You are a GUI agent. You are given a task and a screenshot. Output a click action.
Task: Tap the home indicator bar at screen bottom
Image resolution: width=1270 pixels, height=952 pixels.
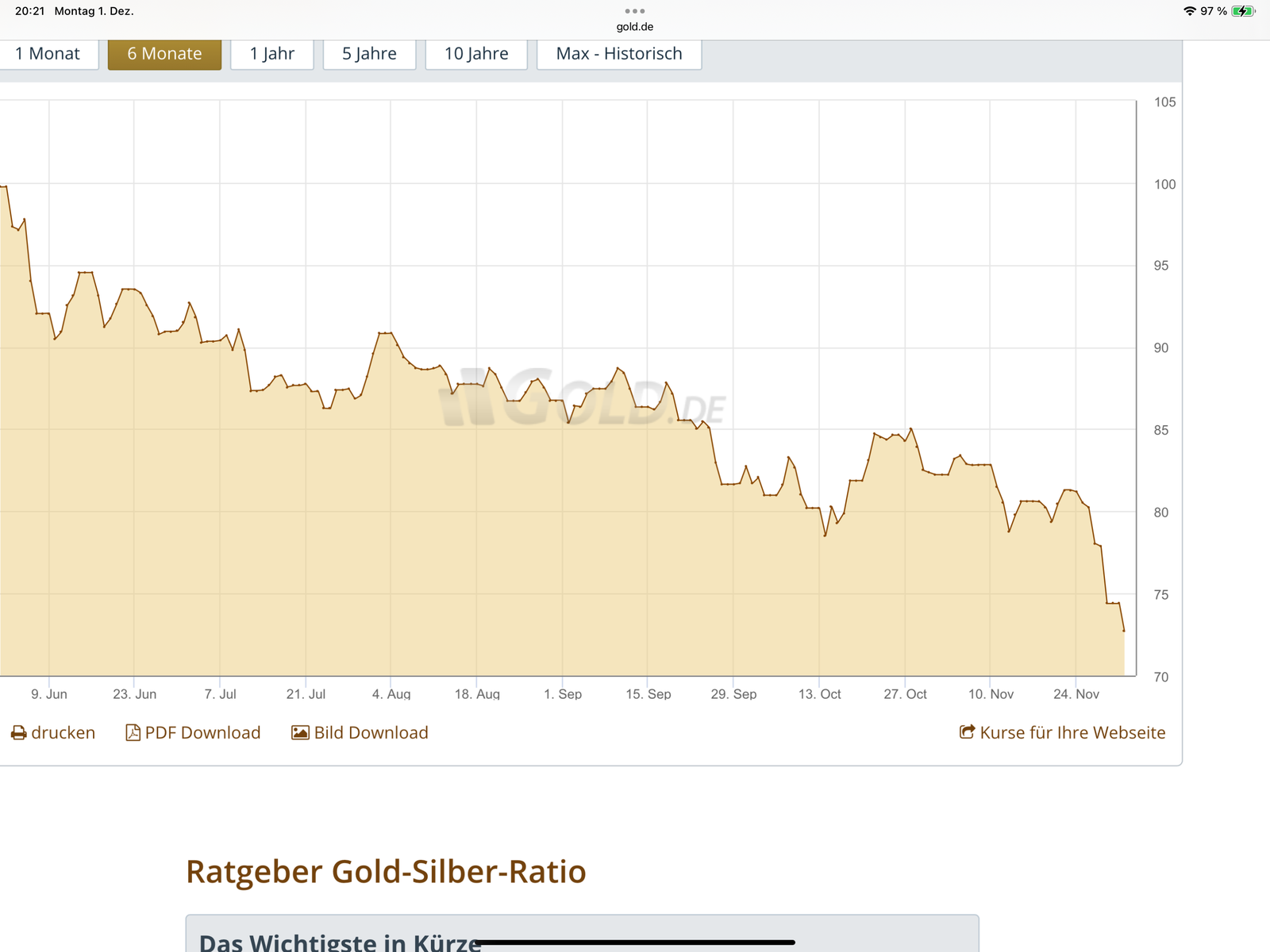635,942
